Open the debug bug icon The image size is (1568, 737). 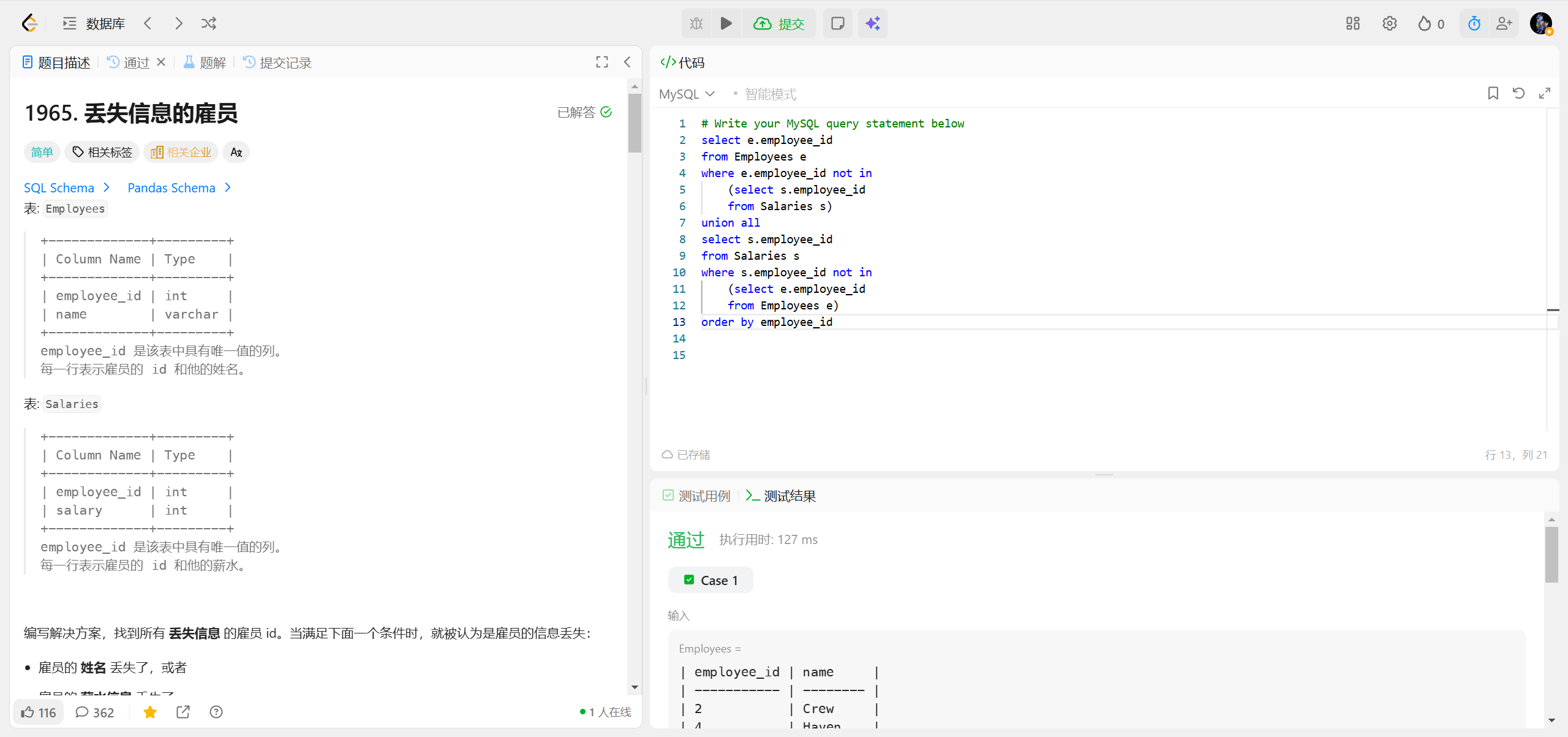point(696,23)
